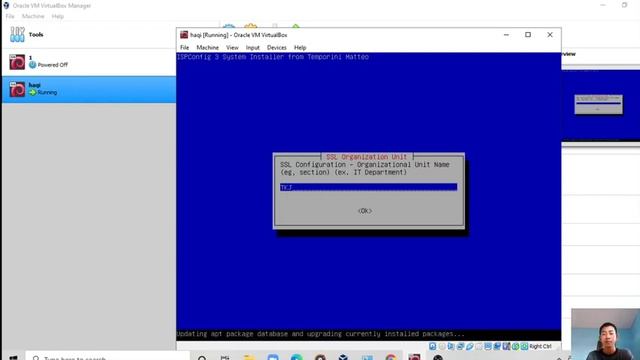Screen dimensions: 640x360
Task: Click the 'Updating apt package database' status line
Action: click(x=320, y=334)
